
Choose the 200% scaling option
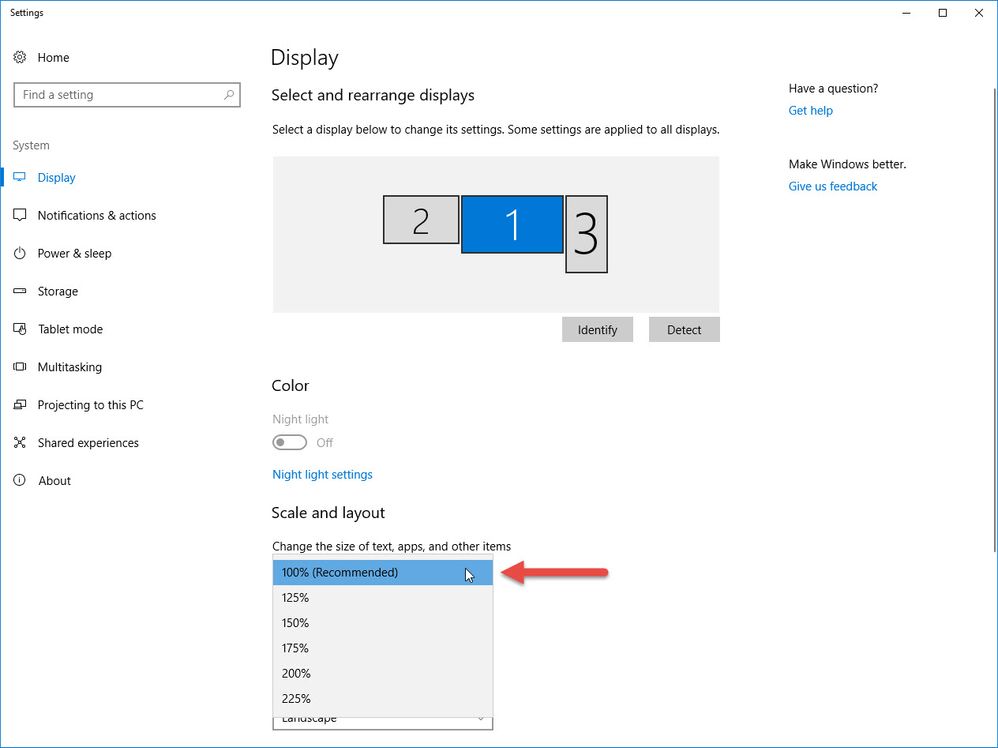(383, 674)
